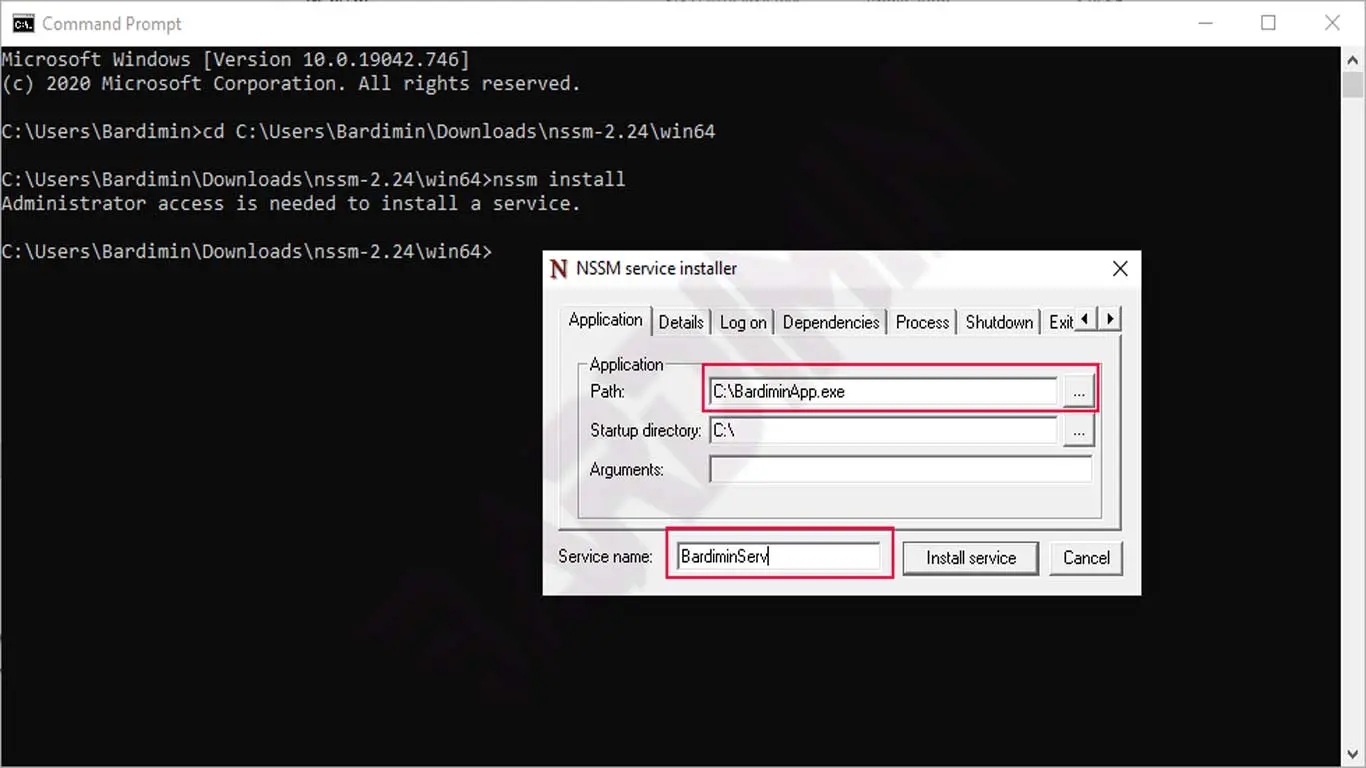
Task: Browse for startup directory with ellipsis button
Action: 1078,431
